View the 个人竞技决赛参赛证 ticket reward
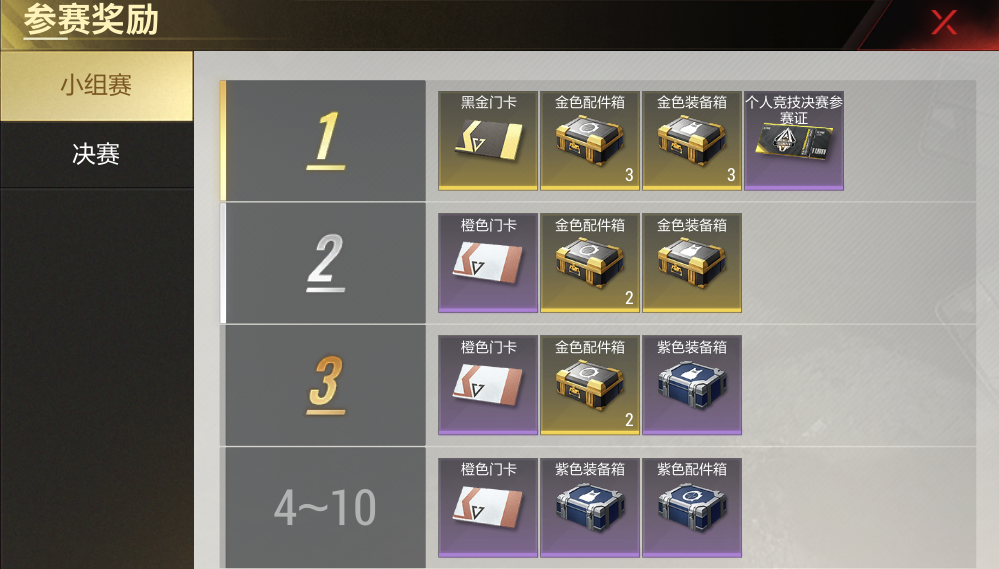The height and width of the screenshot is (569, 999). pos(794,141)
